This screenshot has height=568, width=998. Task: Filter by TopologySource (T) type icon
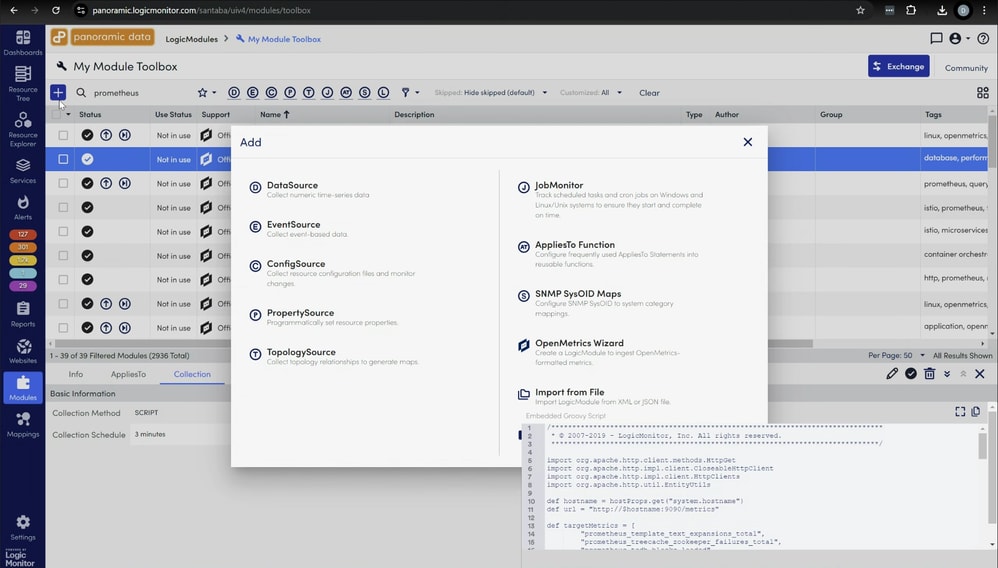coord(309,92)
